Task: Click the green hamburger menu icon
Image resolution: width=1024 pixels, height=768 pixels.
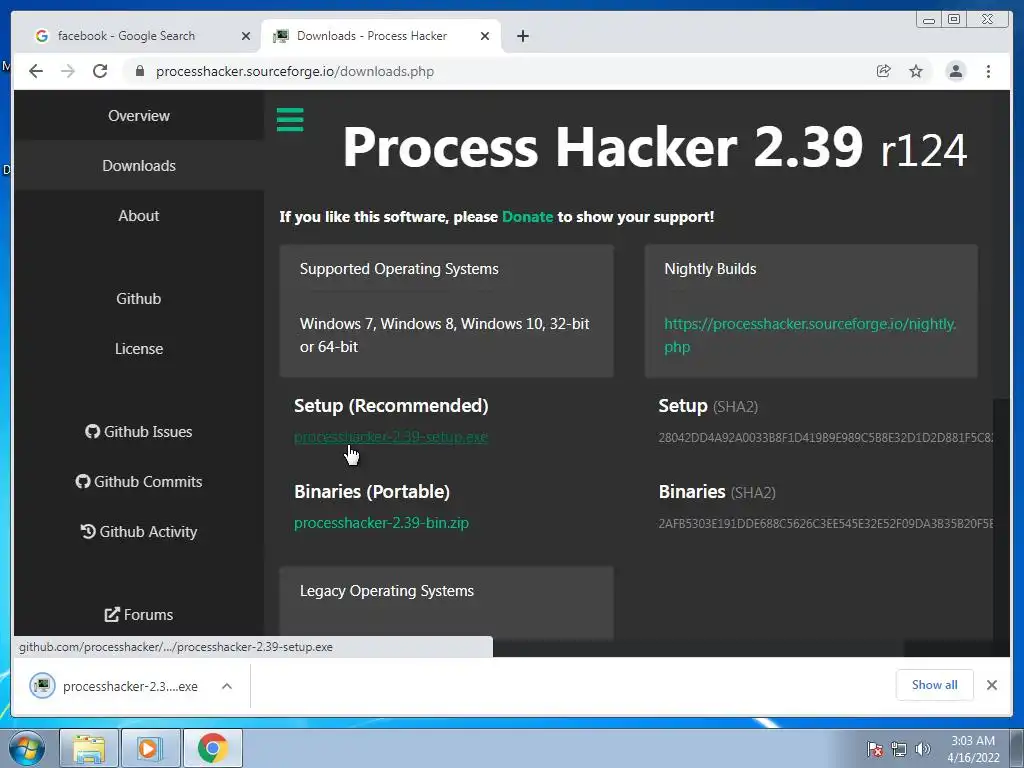Action: (x=290, y=120)
